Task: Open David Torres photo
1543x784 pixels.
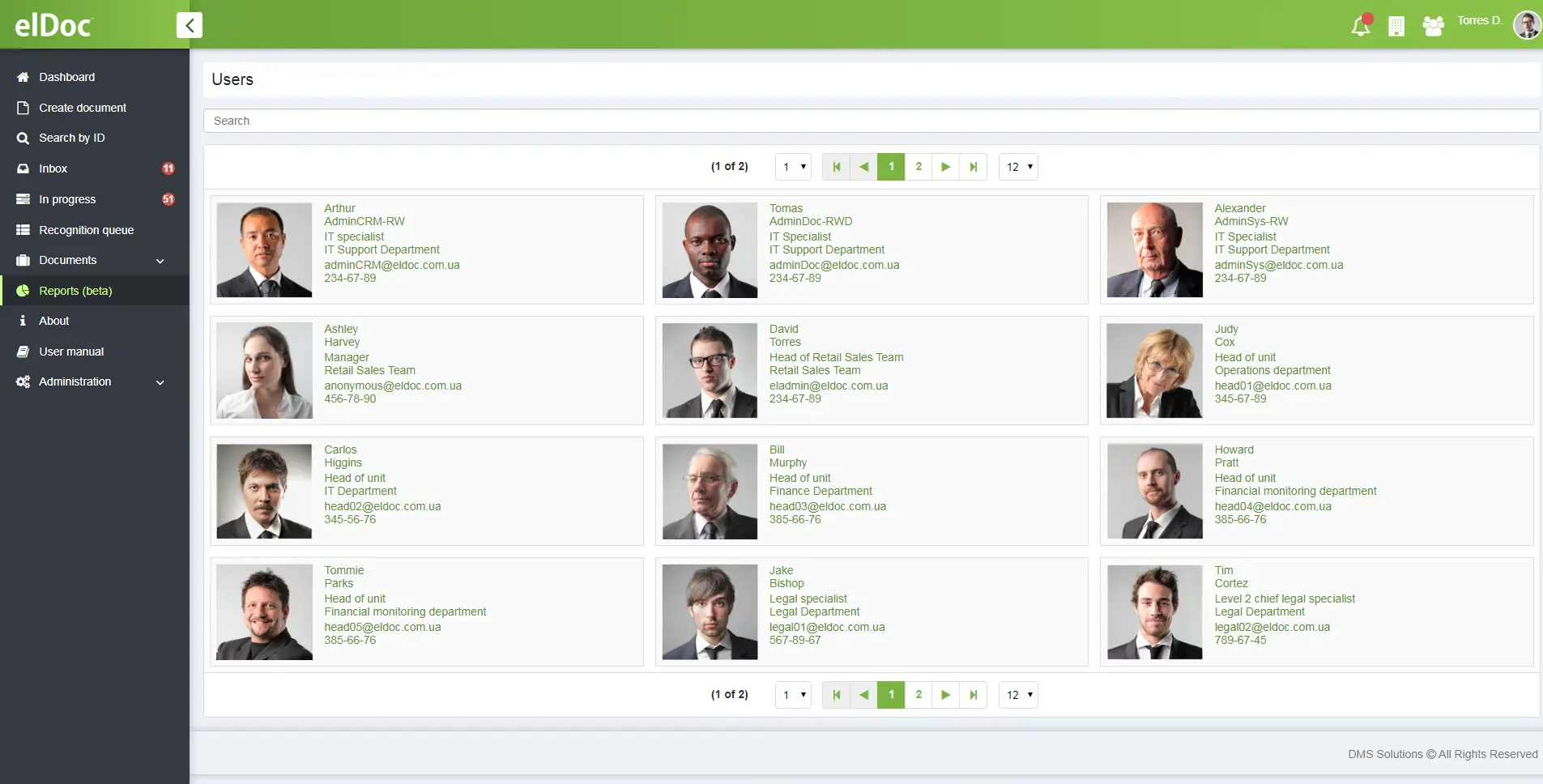Action: click(x=710, y=370)
